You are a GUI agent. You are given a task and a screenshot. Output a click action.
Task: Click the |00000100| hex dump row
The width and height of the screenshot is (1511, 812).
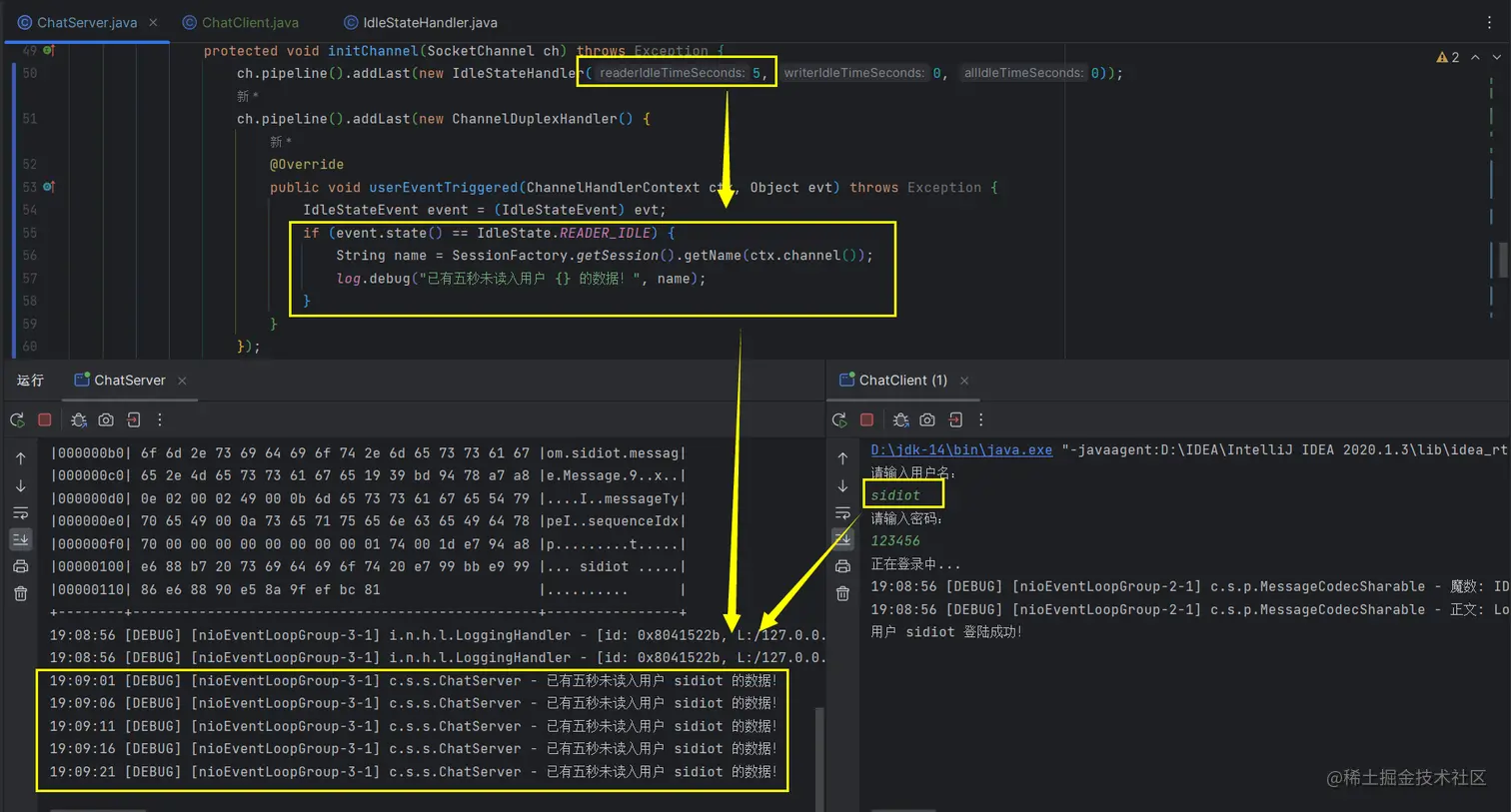click(x=368, y=566)
